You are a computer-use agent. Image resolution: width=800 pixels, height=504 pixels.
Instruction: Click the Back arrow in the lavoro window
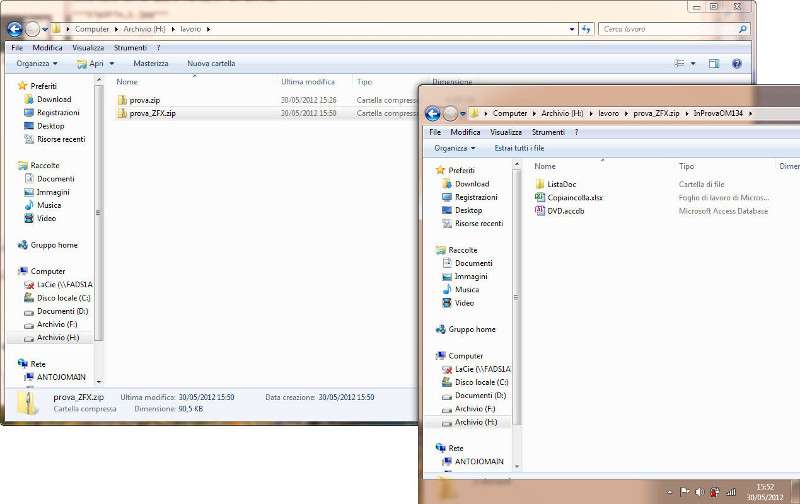tap(15, 29)
